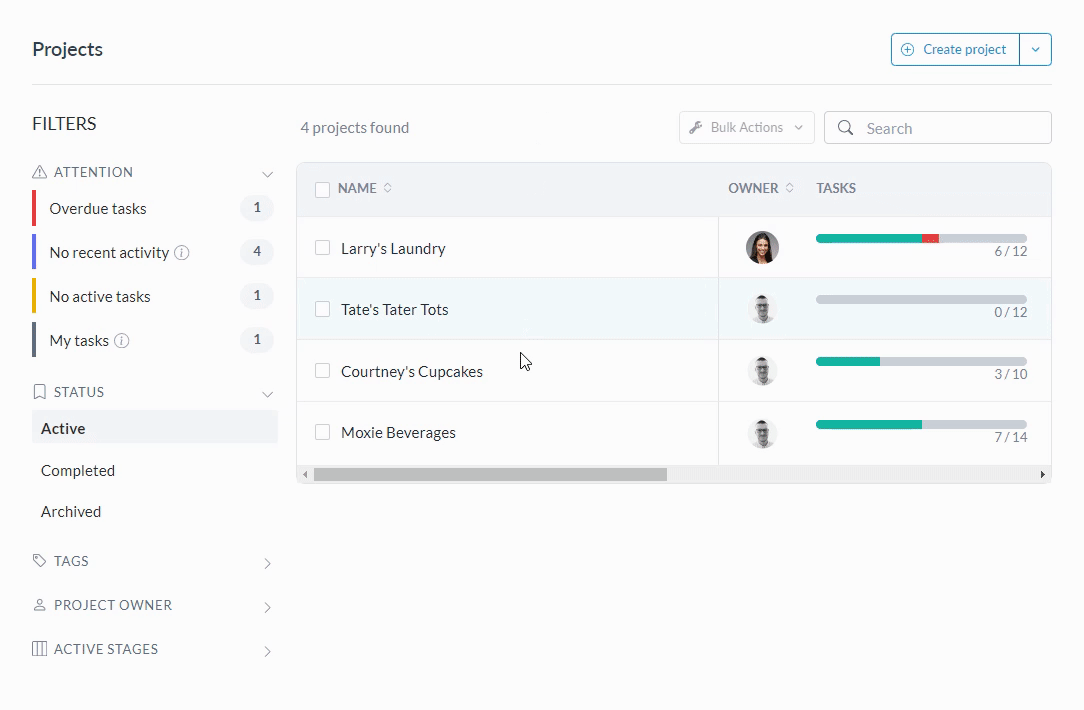Viewport: 1084px width, 710px height.
Task: Open the Create project dropdown arrow
Action: tap(1035, 50)
